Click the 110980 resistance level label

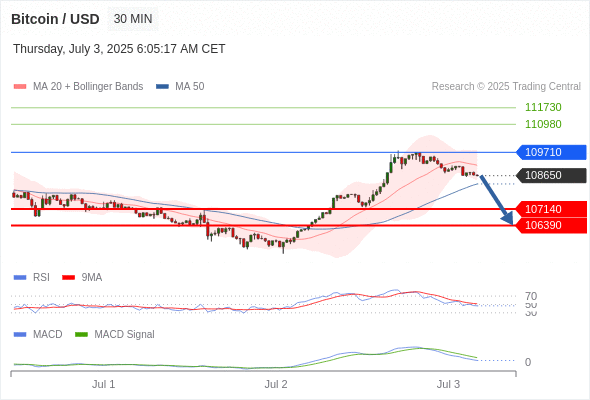tap(543, 124)
